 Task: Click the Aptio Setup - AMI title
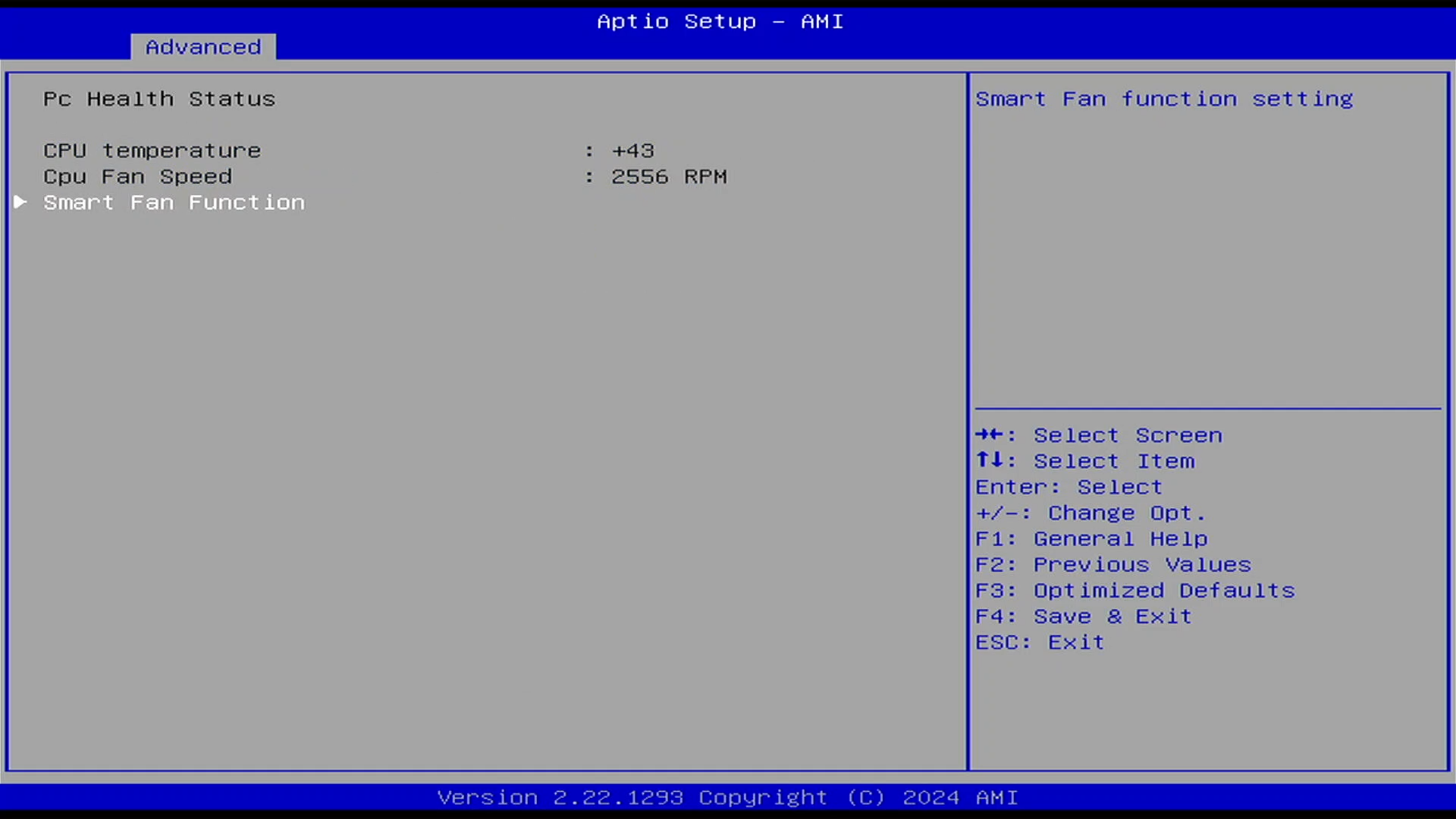point(720,21)
